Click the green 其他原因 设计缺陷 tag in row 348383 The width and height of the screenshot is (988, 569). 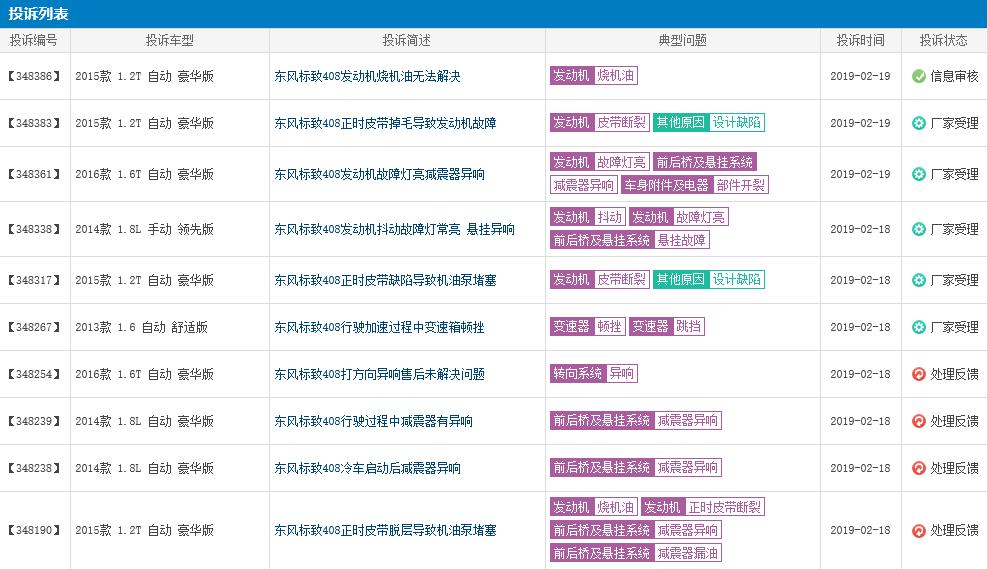(709, 122)
